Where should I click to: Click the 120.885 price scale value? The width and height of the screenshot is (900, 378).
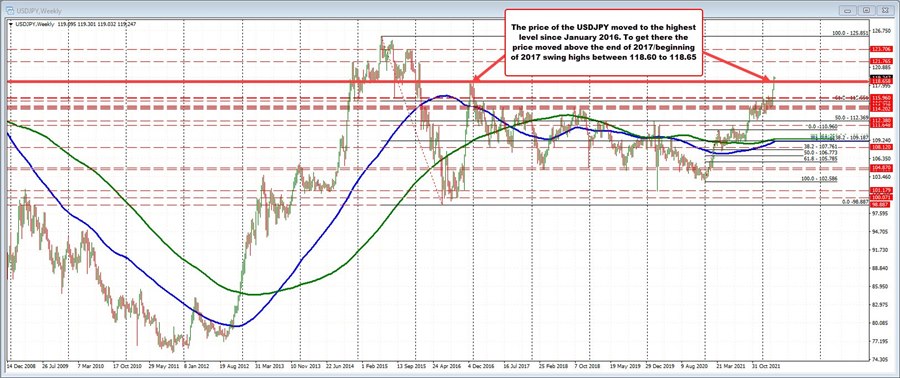881,68
